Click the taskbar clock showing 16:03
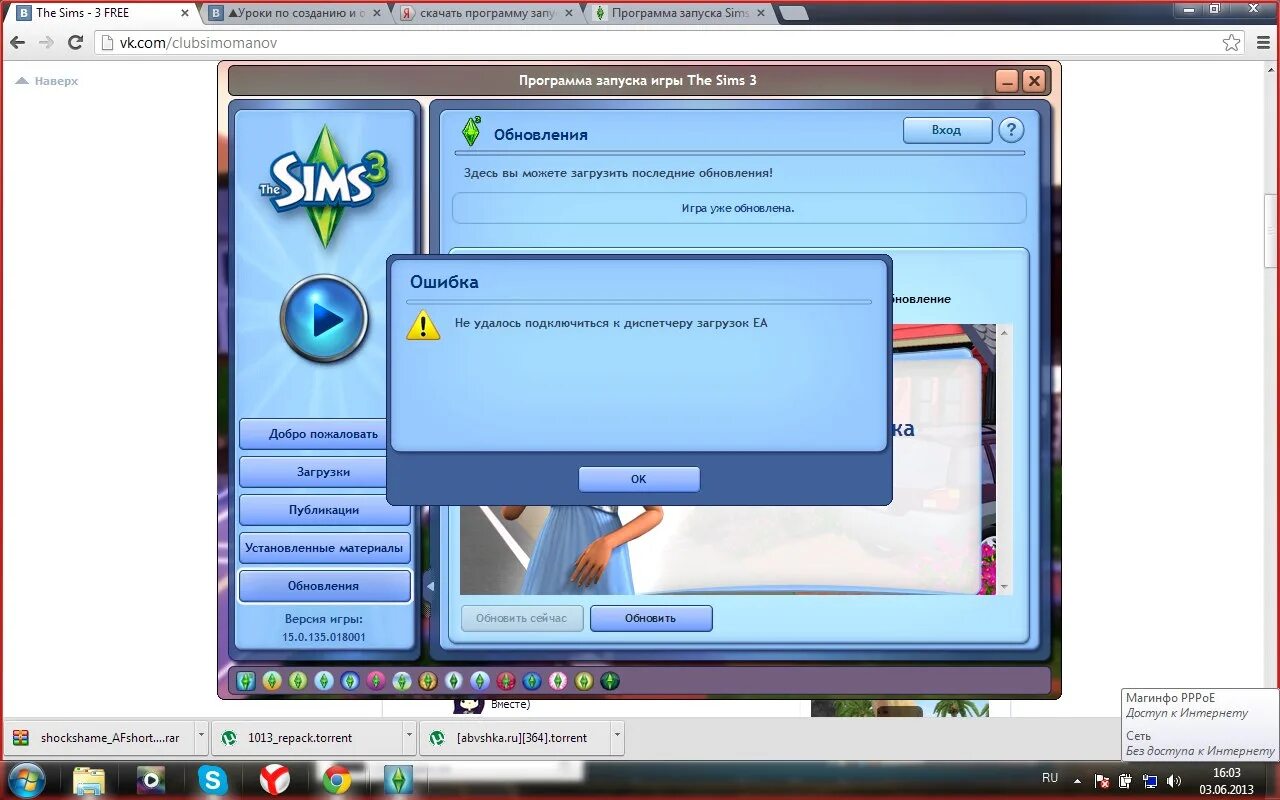Screen dimensions: 1280x800 point(1227,773)
